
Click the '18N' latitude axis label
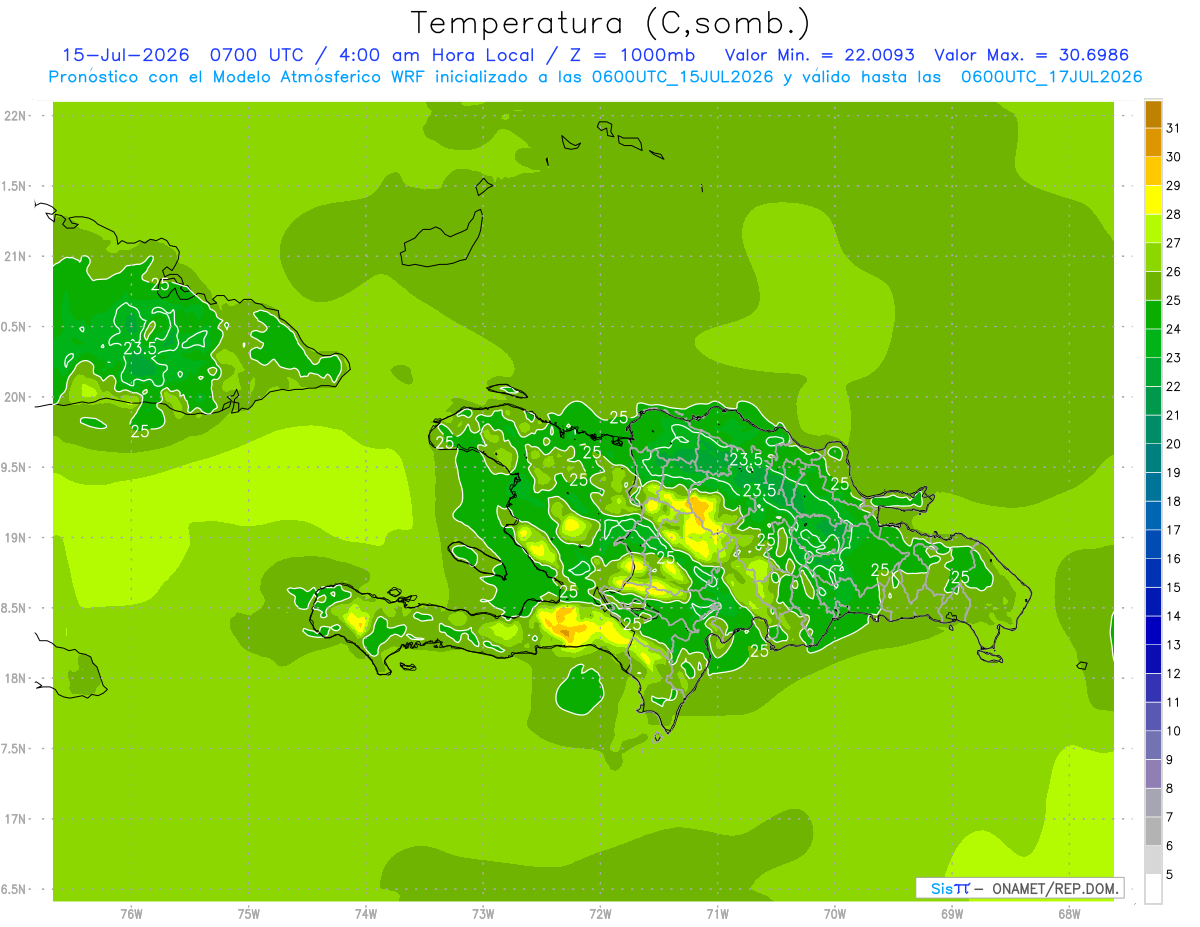pyautogui.click(x=15, y=679)
